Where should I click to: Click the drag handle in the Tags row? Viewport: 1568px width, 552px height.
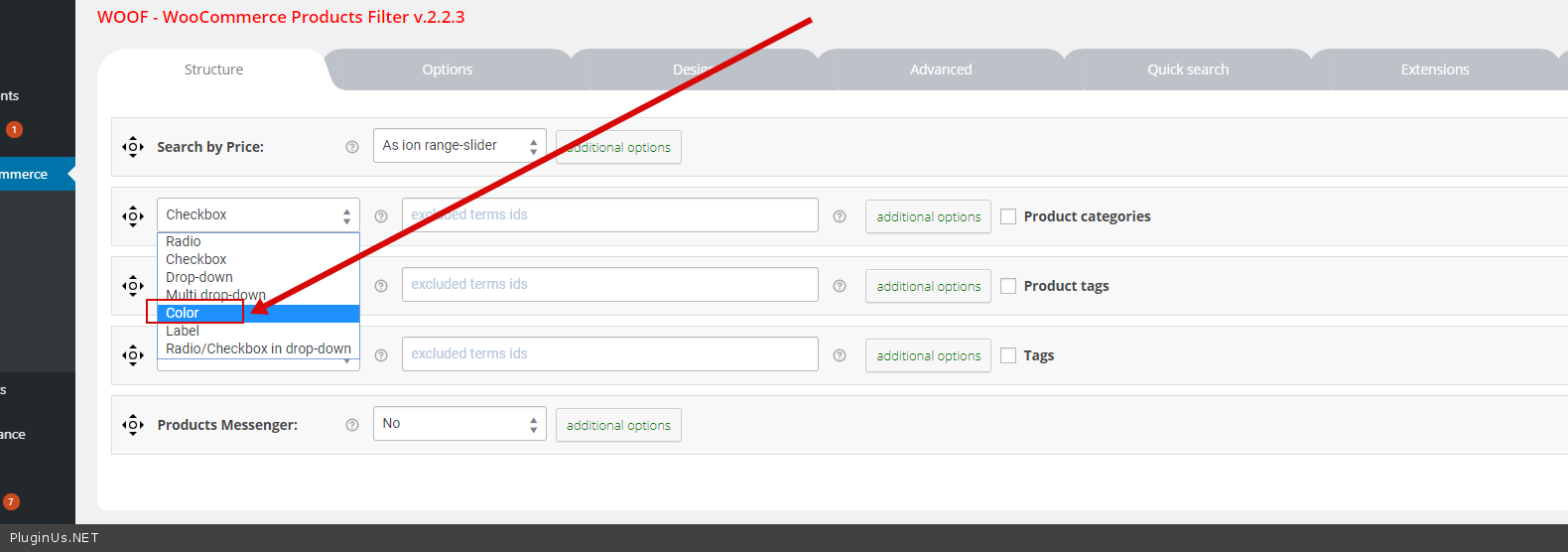pyautogui.click(x=133, y=355)
